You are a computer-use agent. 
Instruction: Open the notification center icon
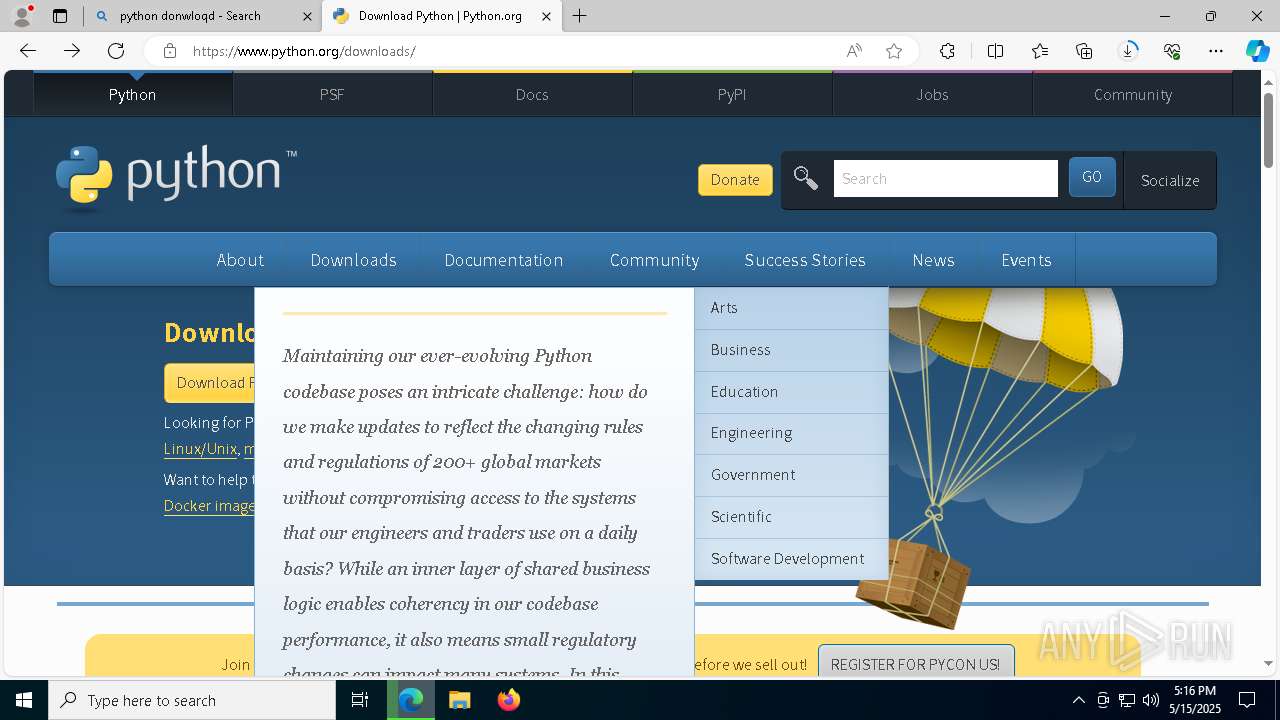coord(1247,700)
